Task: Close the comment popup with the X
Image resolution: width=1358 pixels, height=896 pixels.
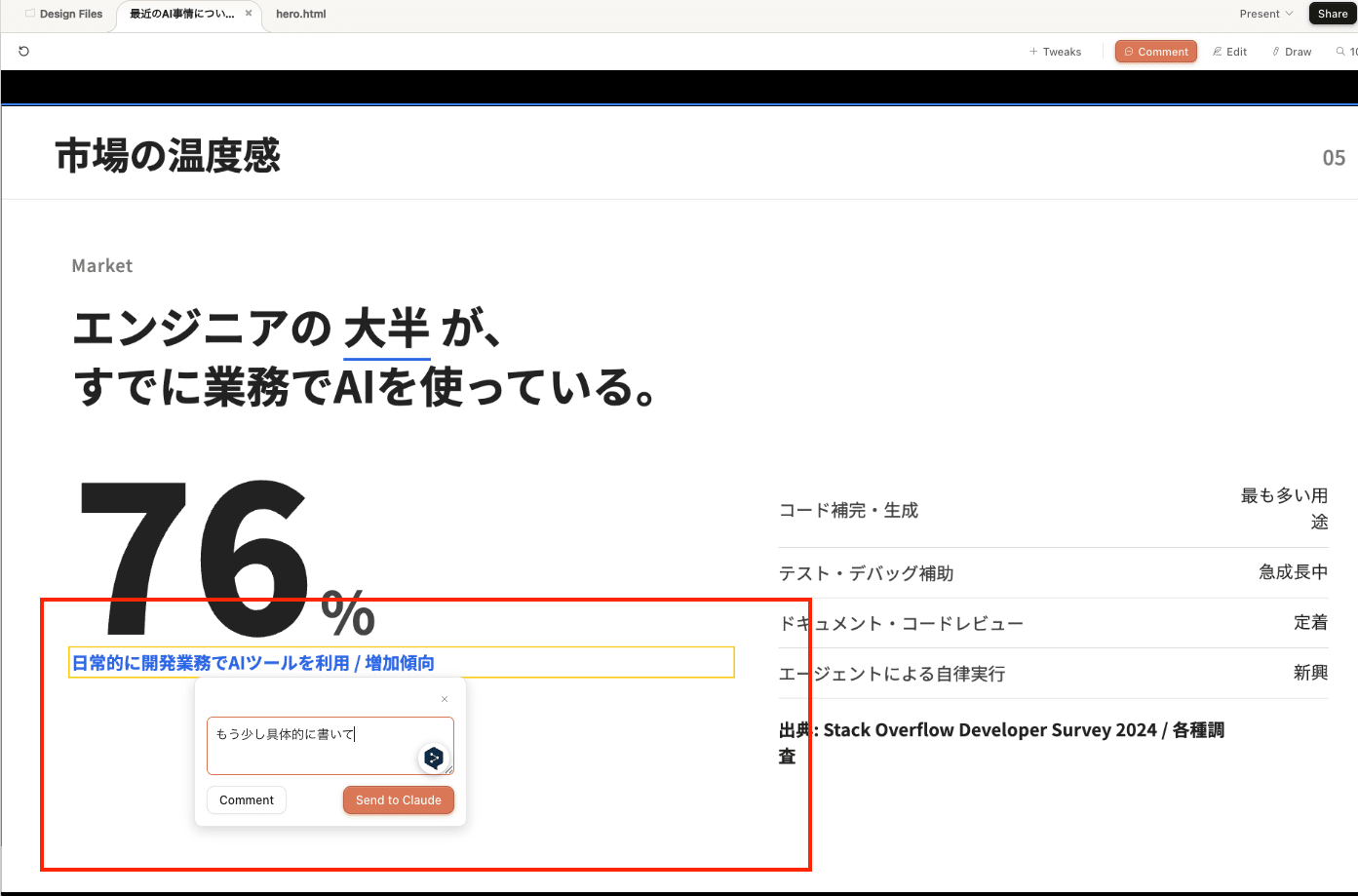Action: [x=445, y=698]
